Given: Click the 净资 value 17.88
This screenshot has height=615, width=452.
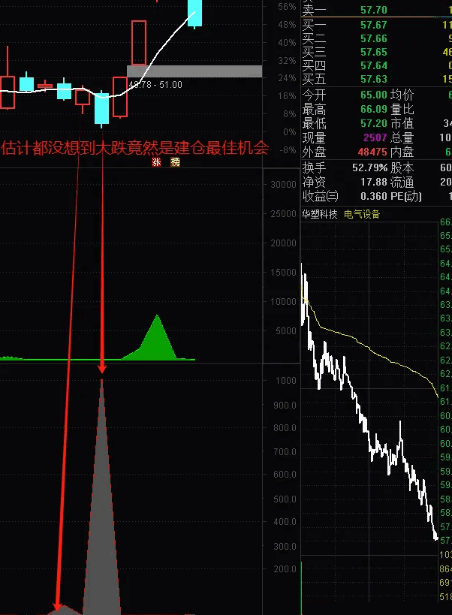Looking at the screenshot, I should point(374,182).
